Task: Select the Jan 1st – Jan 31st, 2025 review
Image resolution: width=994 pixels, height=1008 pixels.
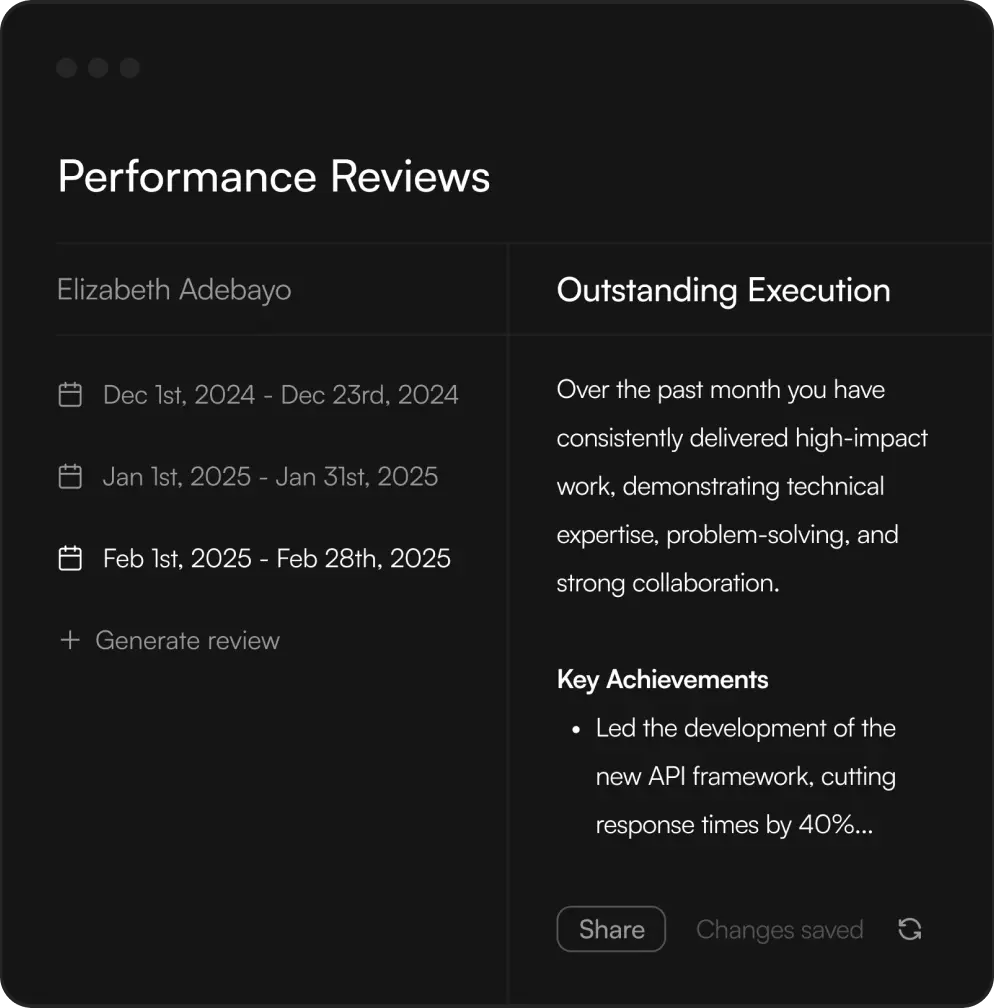Action: pos(270,477)
